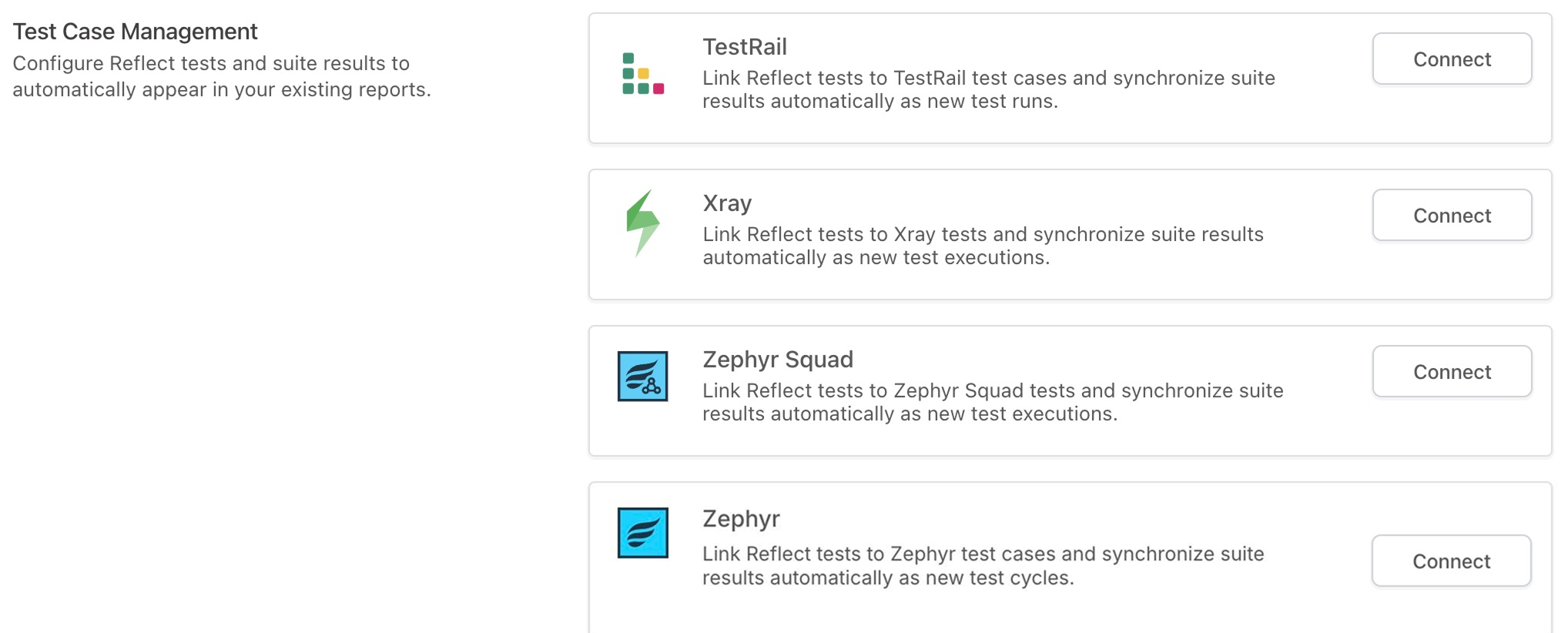Viewport: 1568px width, 633px height.
Task: Click the Zephyr title heading
Action: point(741,518)
